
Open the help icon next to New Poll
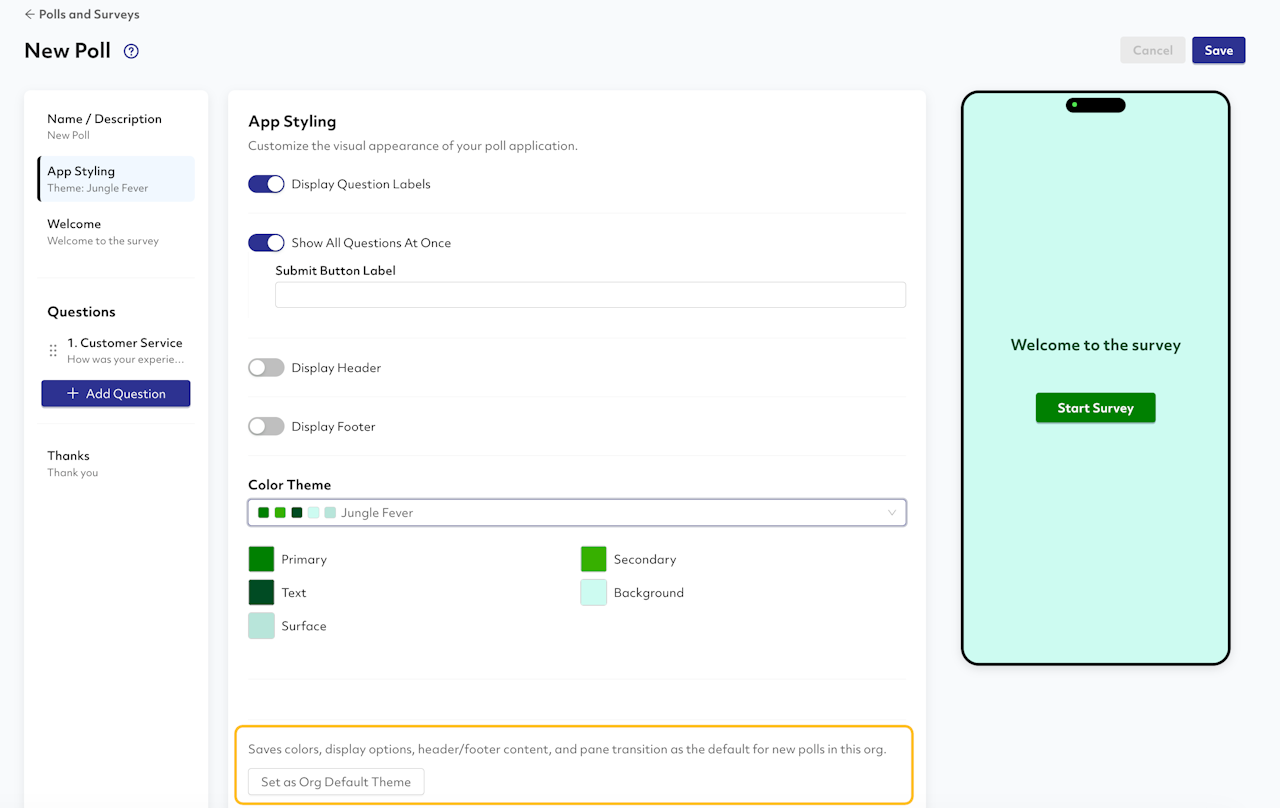[131, 51]
